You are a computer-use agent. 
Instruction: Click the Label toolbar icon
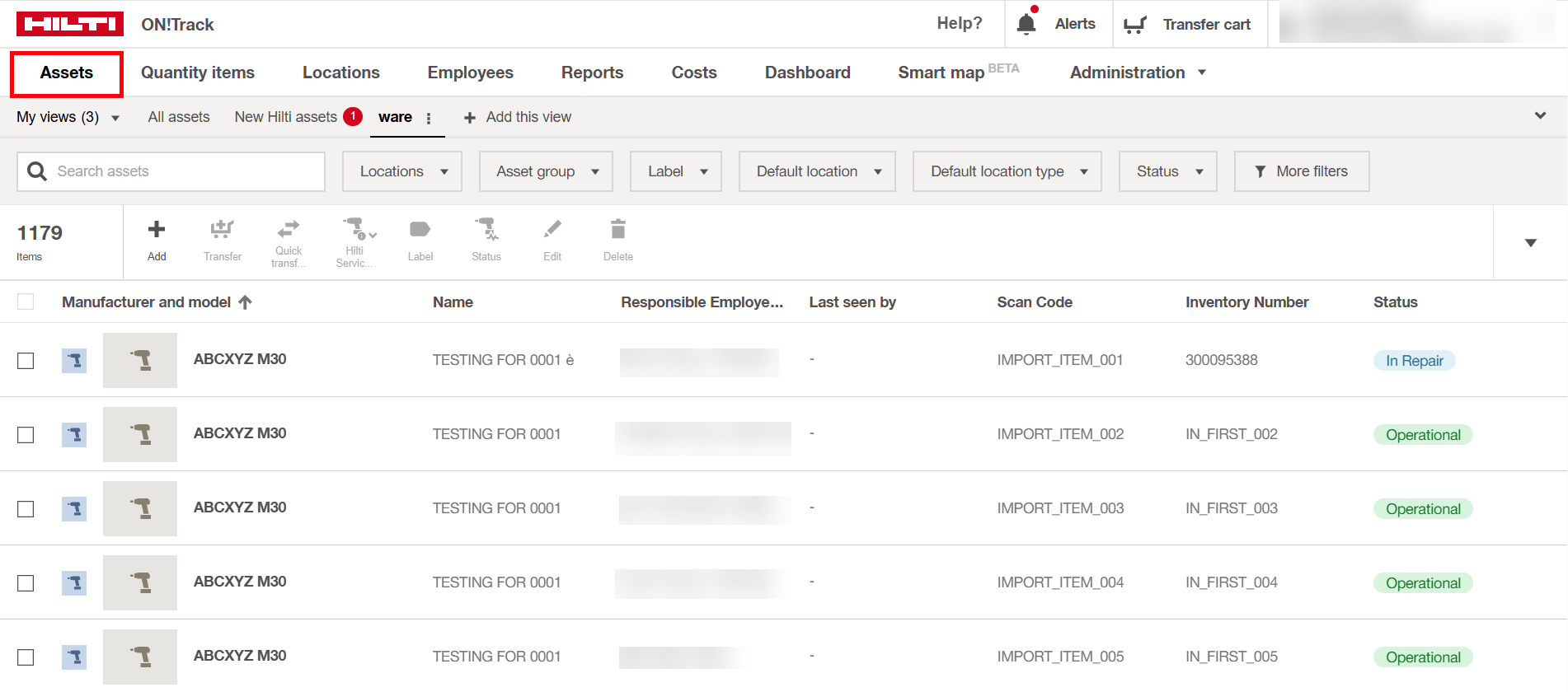click(x=420, y=229)
